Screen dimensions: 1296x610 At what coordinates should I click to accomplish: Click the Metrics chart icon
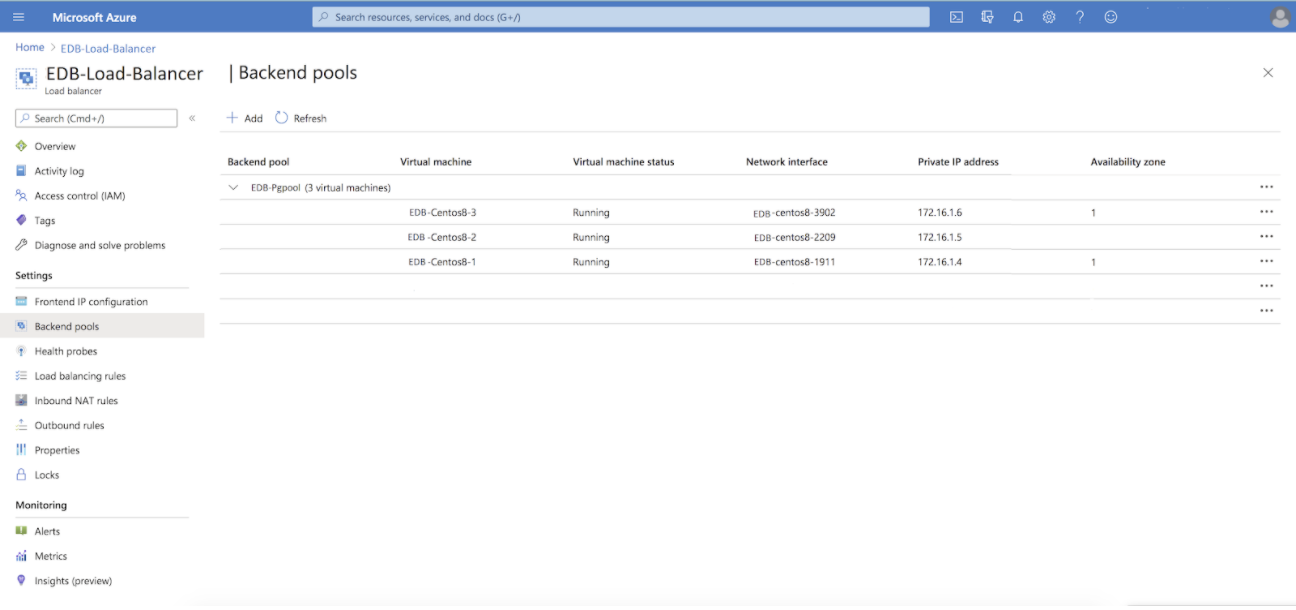[x=21, y=556]
